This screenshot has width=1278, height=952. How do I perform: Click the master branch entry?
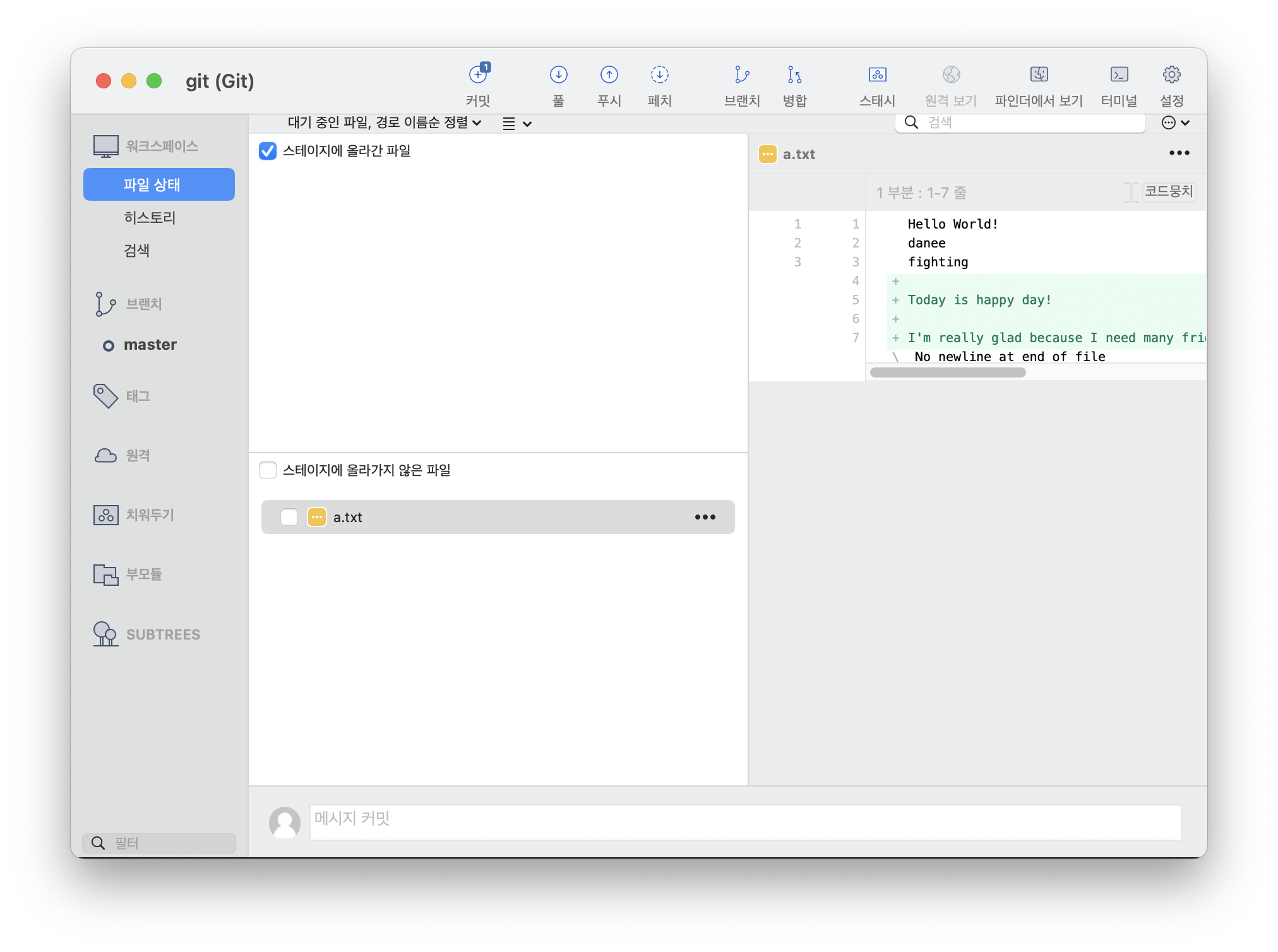(150, 345)
